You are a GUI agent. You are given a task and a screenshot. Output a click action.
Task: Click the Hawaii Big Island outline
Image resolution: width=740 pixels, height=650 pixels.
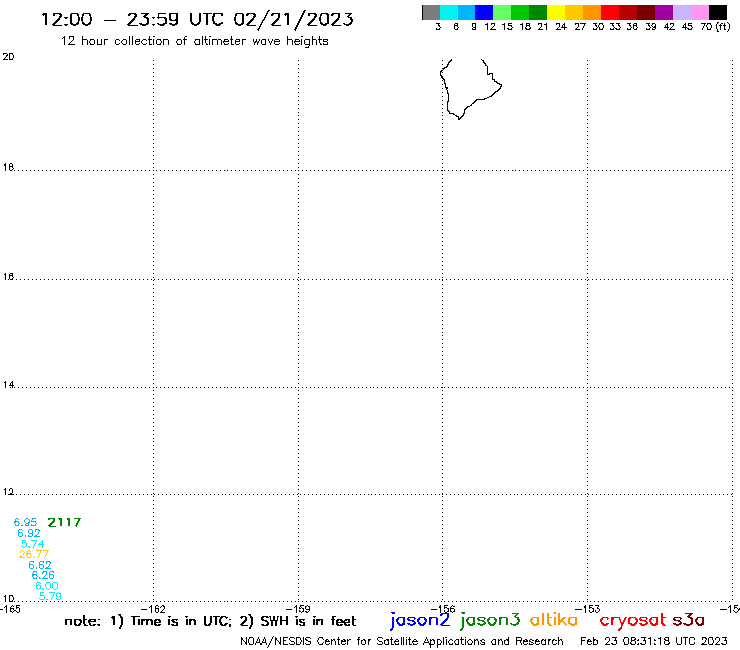pos(470,88)
